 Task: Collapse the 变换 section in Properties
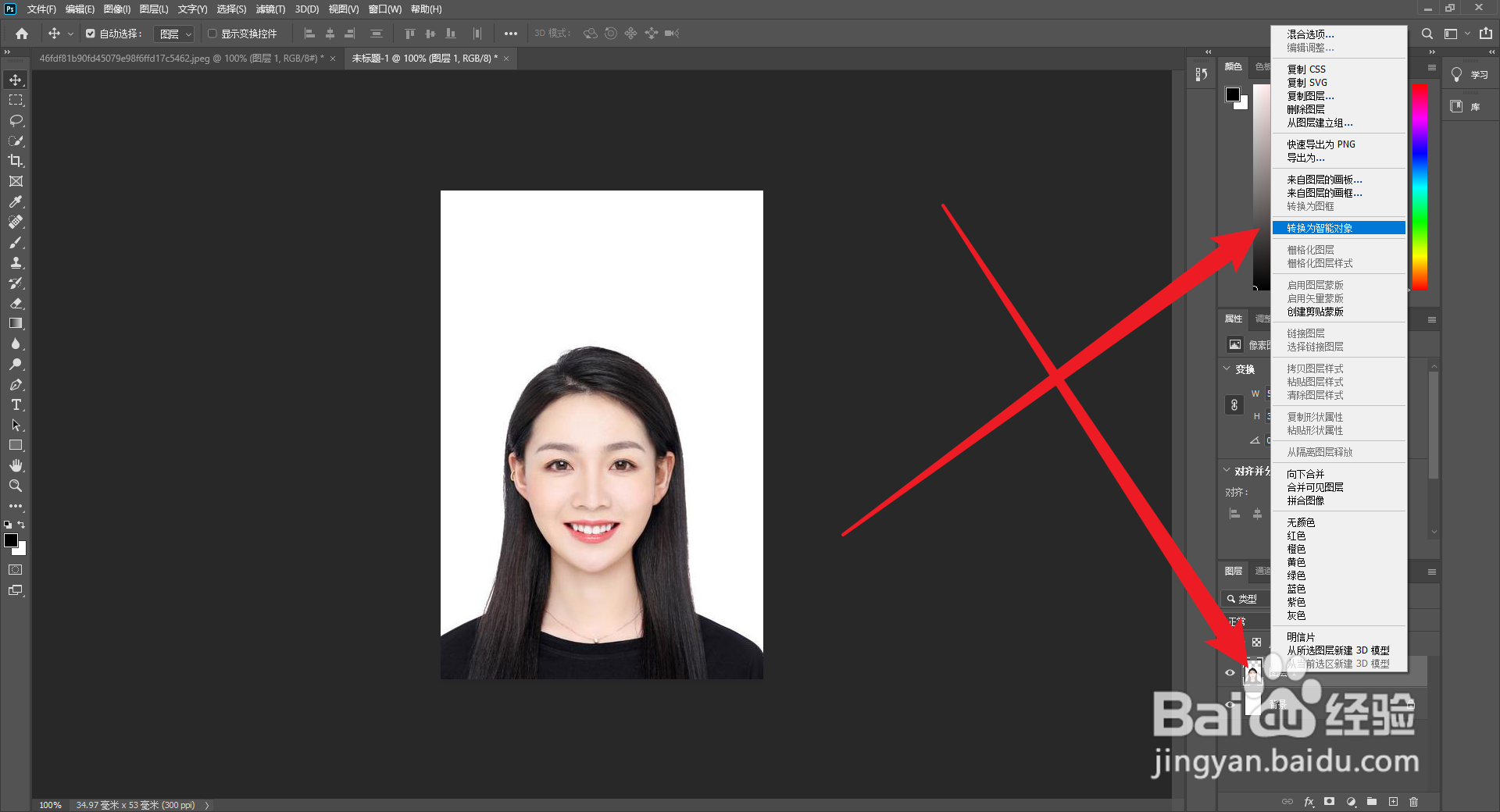point(1226,369)
